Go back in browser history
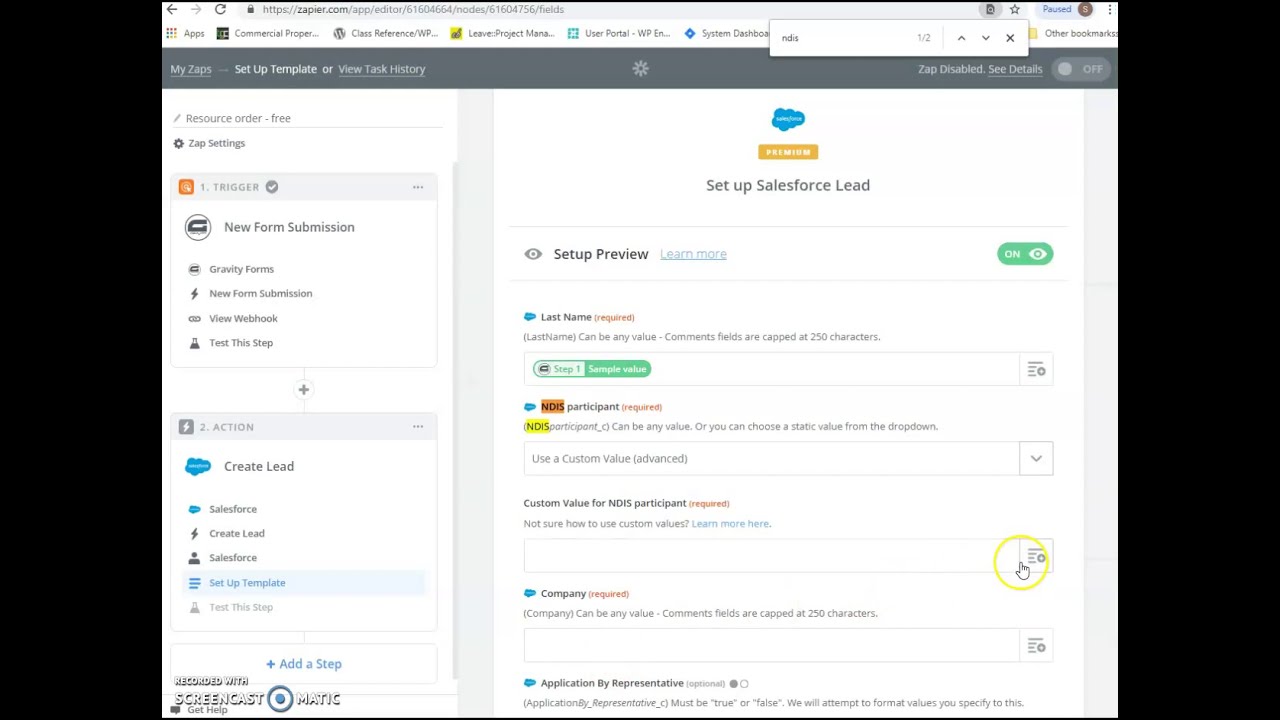Screen dimensions: 1280x720 coord(172,9)
